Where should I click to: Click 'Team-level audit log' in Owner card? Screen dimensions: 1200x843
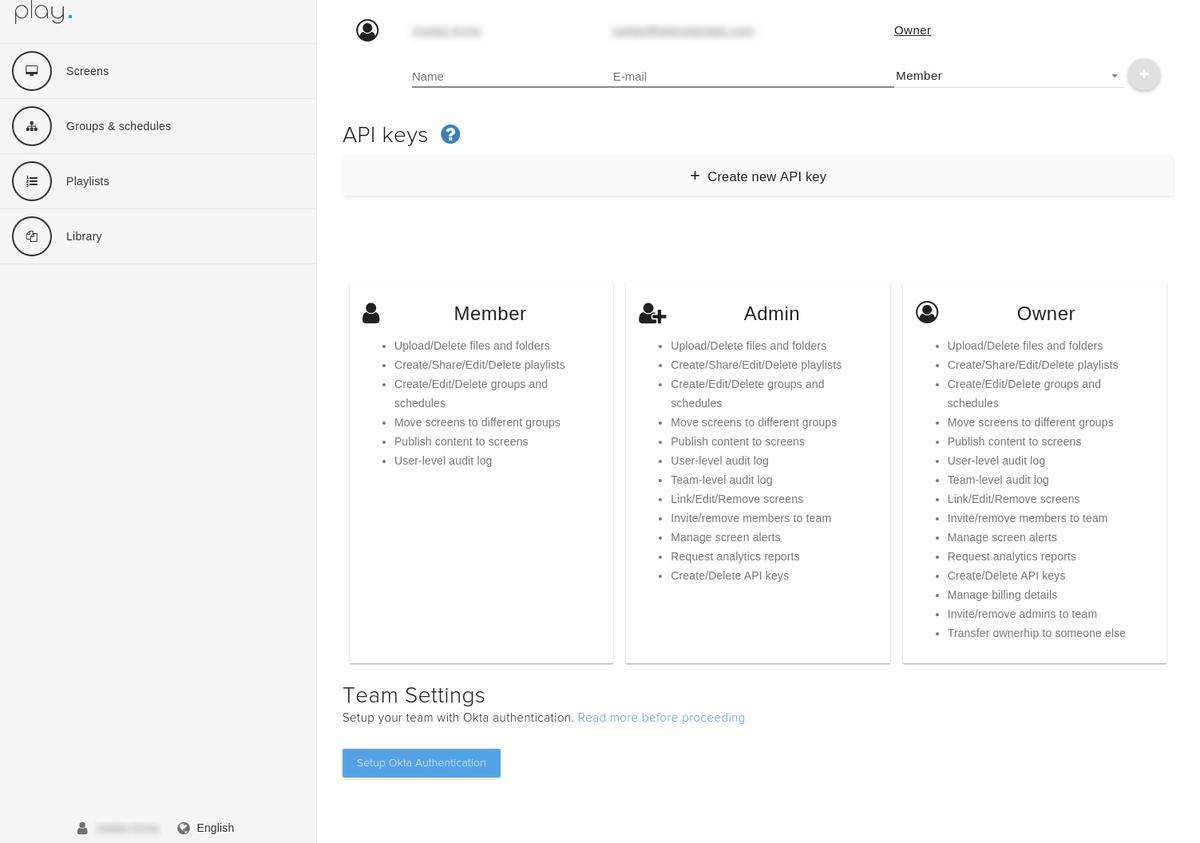(x=998, y=480)
